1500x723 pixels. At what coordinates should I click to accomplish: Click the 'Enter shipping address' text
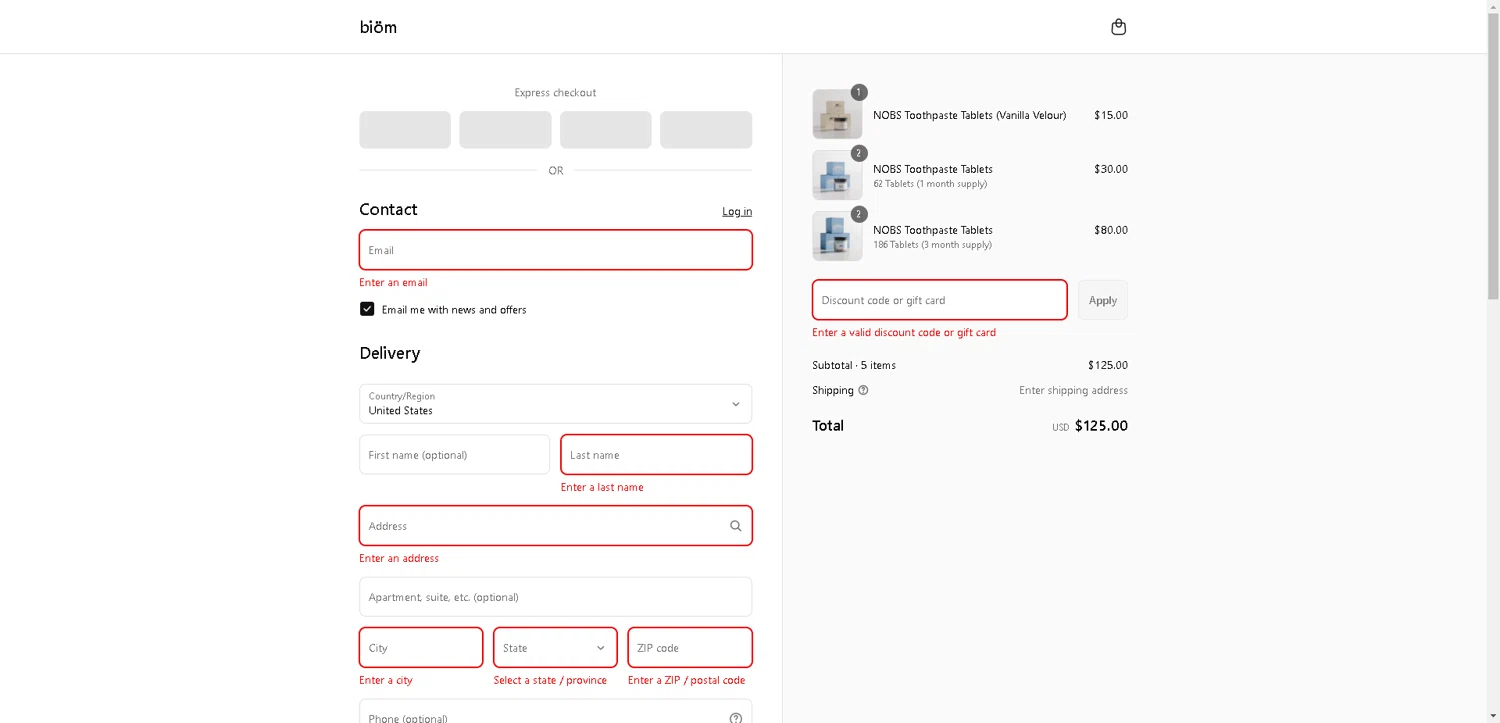click(x=1073, y=390)
